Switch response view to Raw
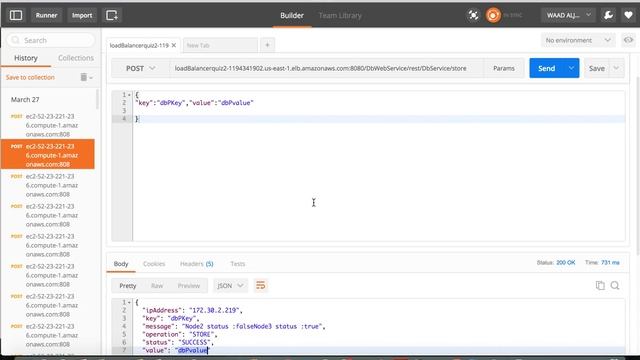The image size is (640, 360). (x=157, y=285)
